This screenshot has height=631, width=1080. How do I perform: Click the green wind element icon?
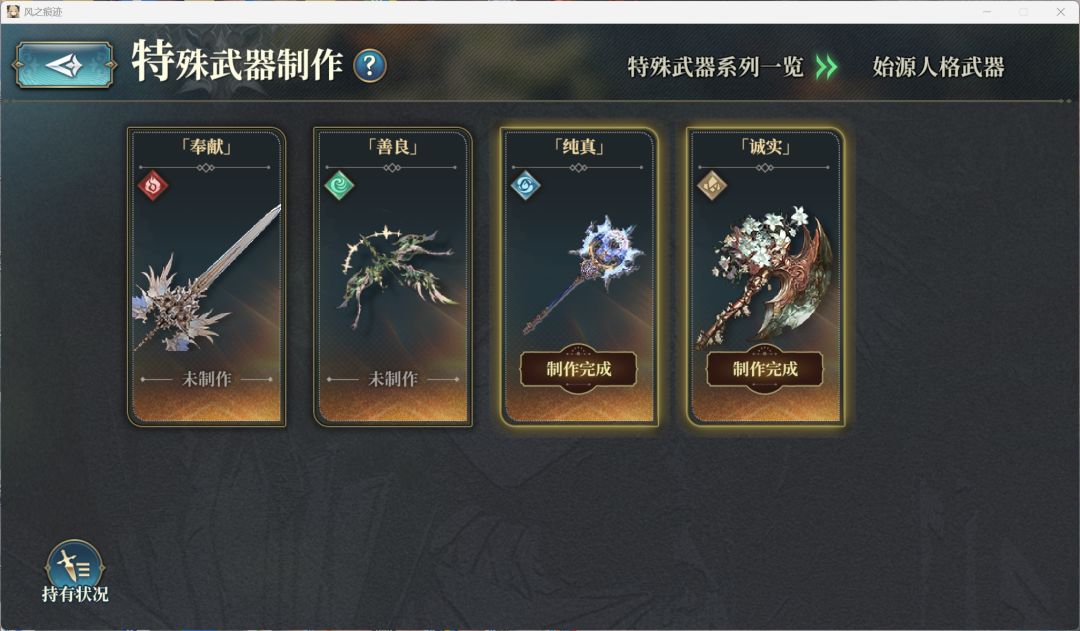(x=340, y=185)
